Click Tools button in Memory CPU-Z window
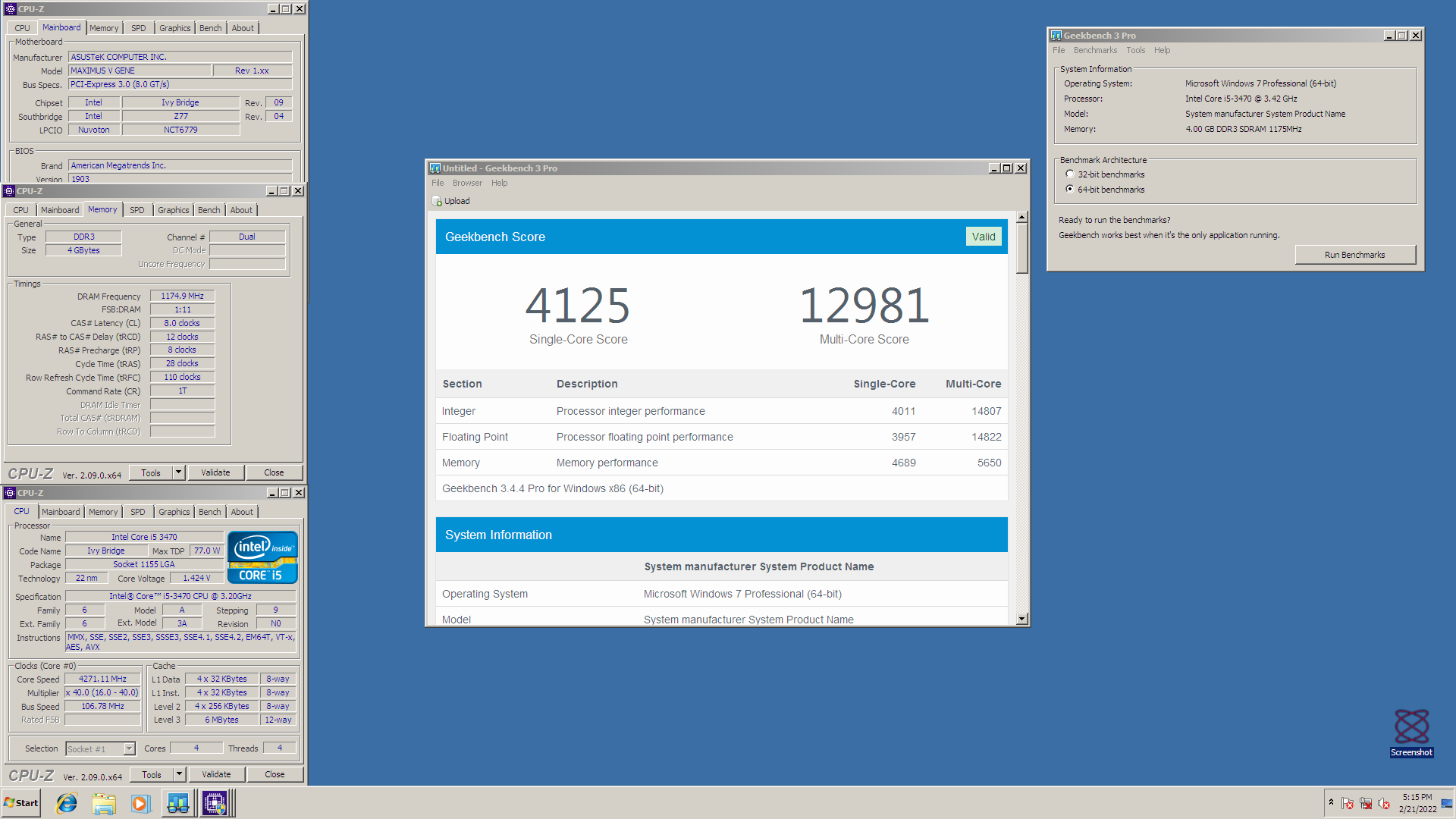 (151, 472)
